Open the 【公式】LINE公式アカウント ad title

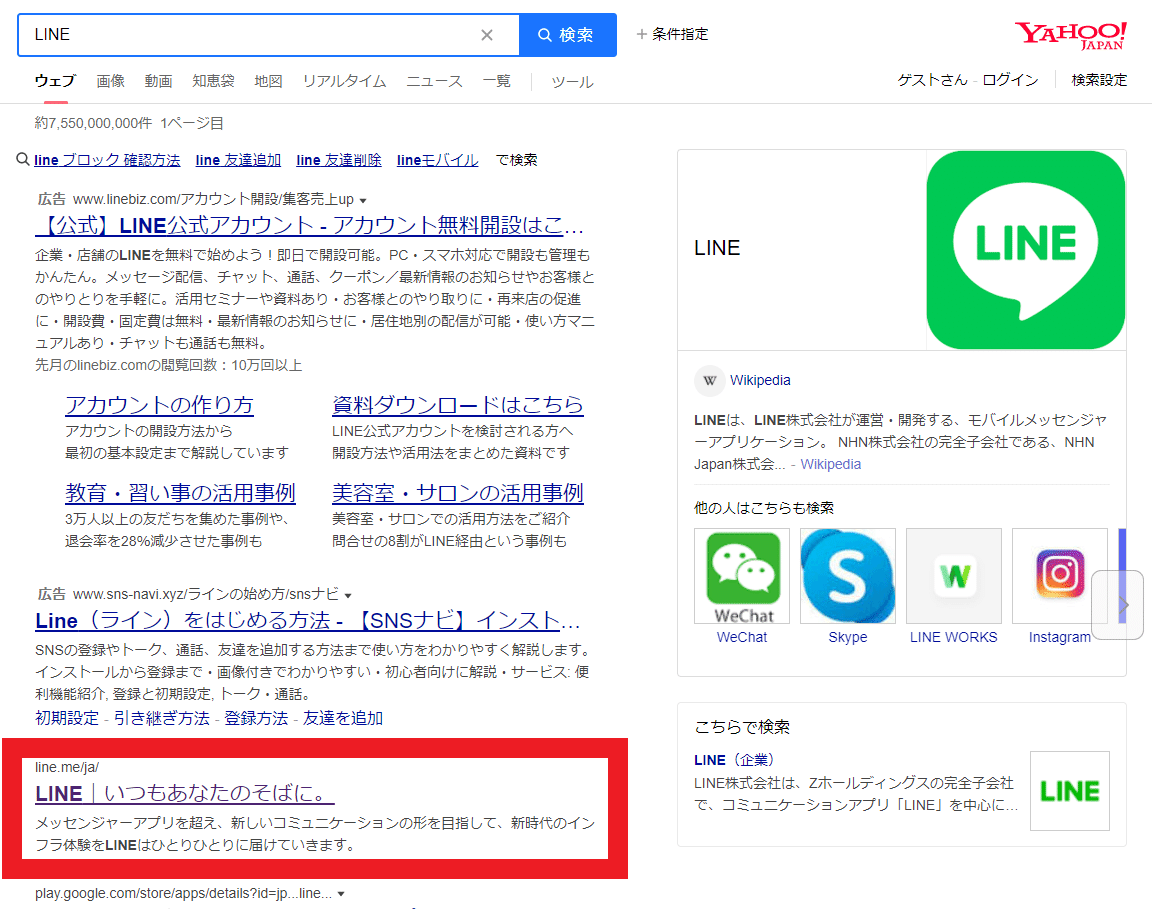click(309, 225)
